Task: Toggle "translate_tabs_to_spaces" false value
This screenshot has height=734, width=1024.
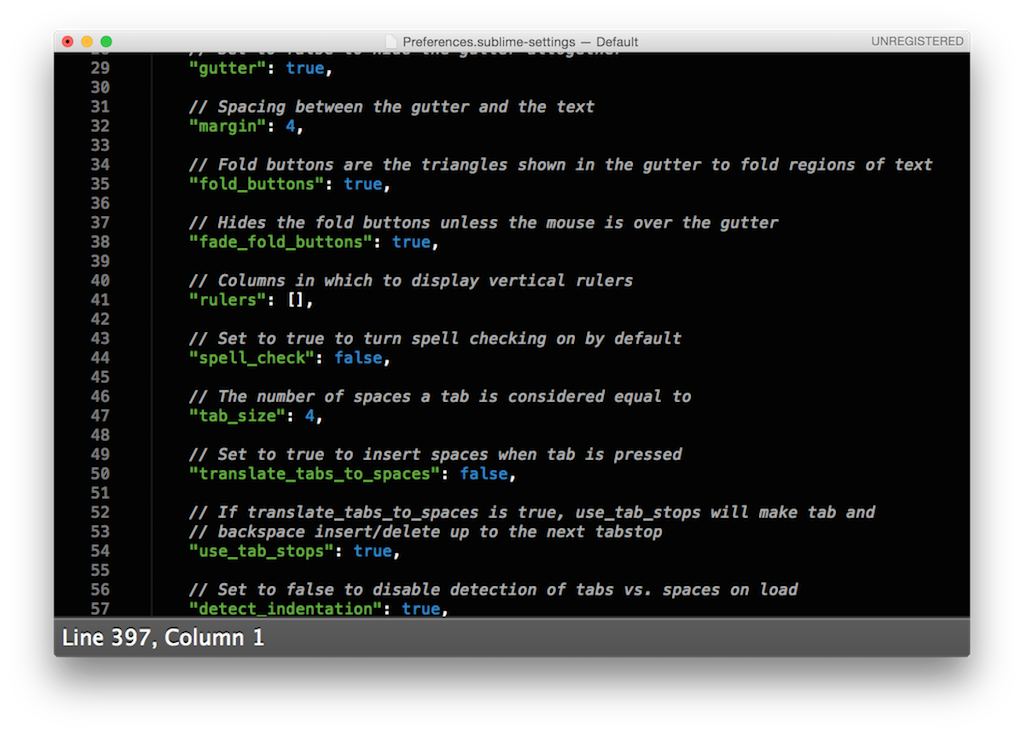Action: click(485, 473)
